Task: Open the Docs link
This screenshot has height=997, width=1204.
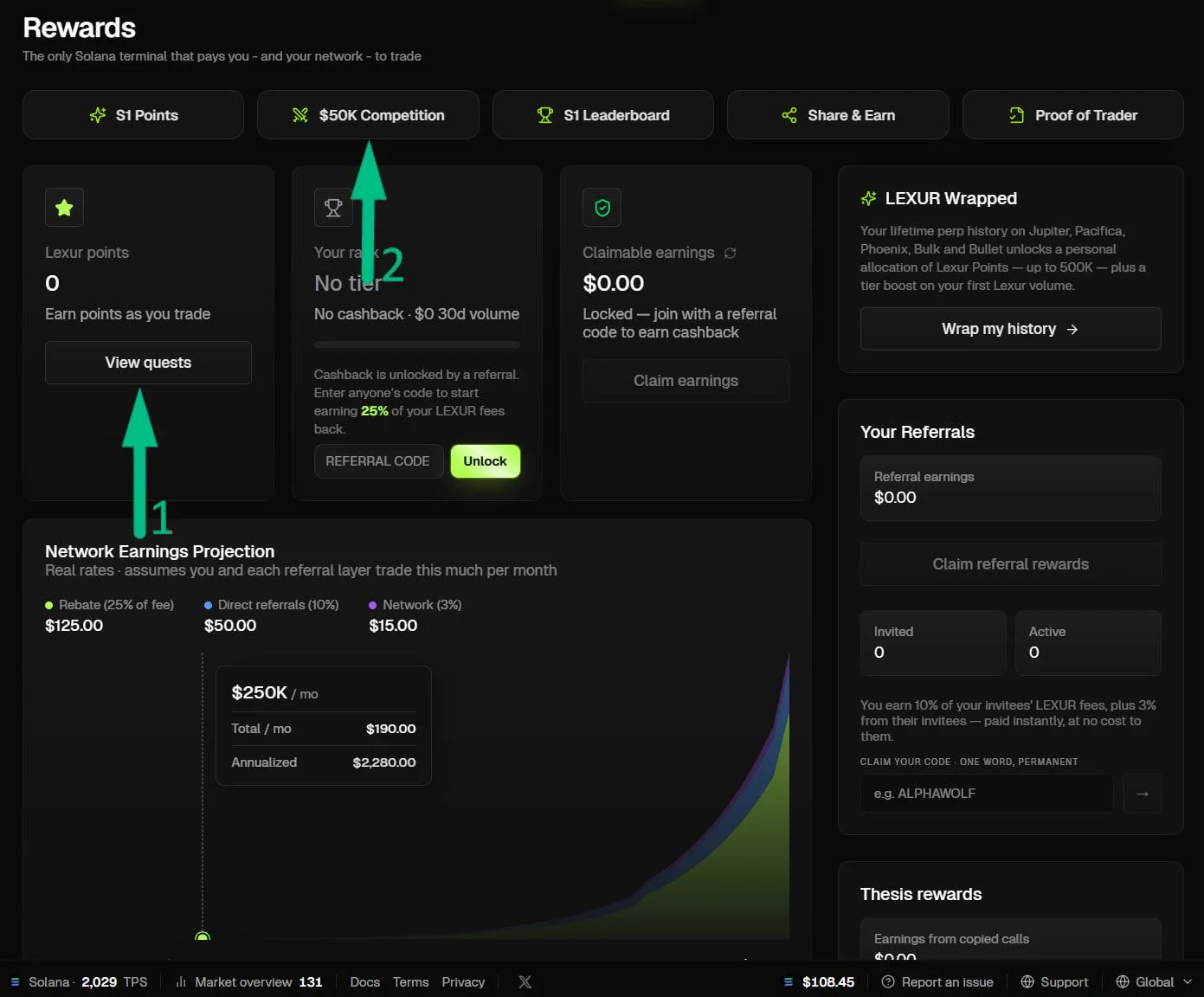Action: (365, 982)
